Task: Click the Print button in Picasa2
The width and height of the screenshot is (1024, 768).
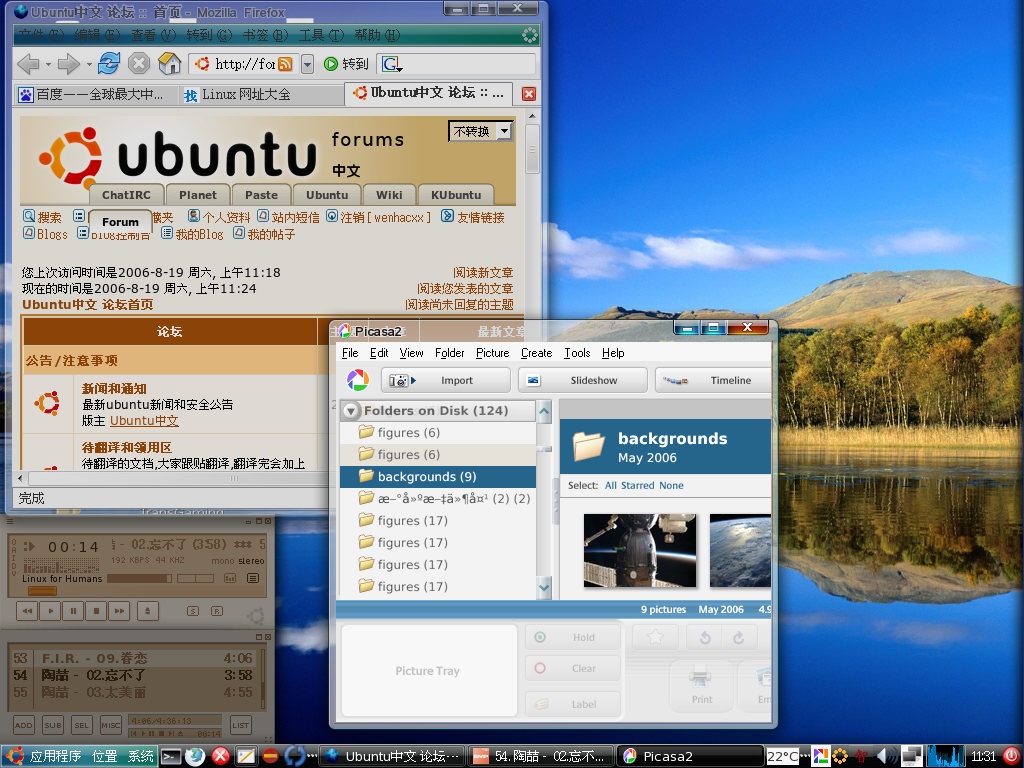Action: click(x=702, y=684)
